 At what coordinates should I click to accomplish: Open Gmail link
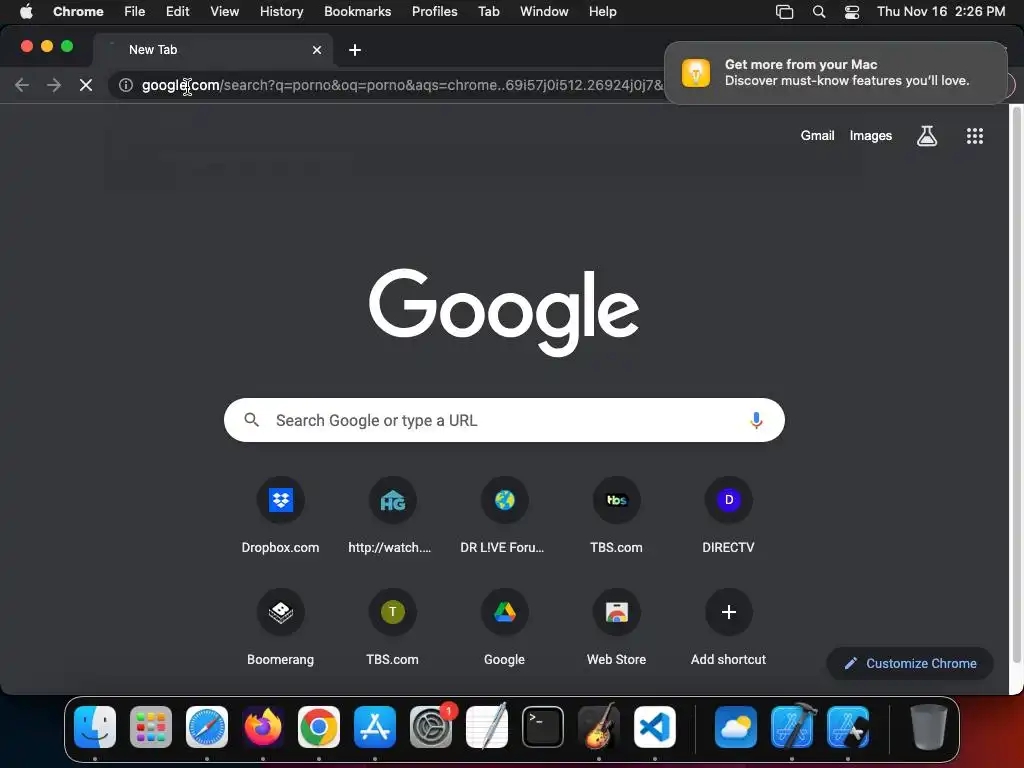(817, 135)
